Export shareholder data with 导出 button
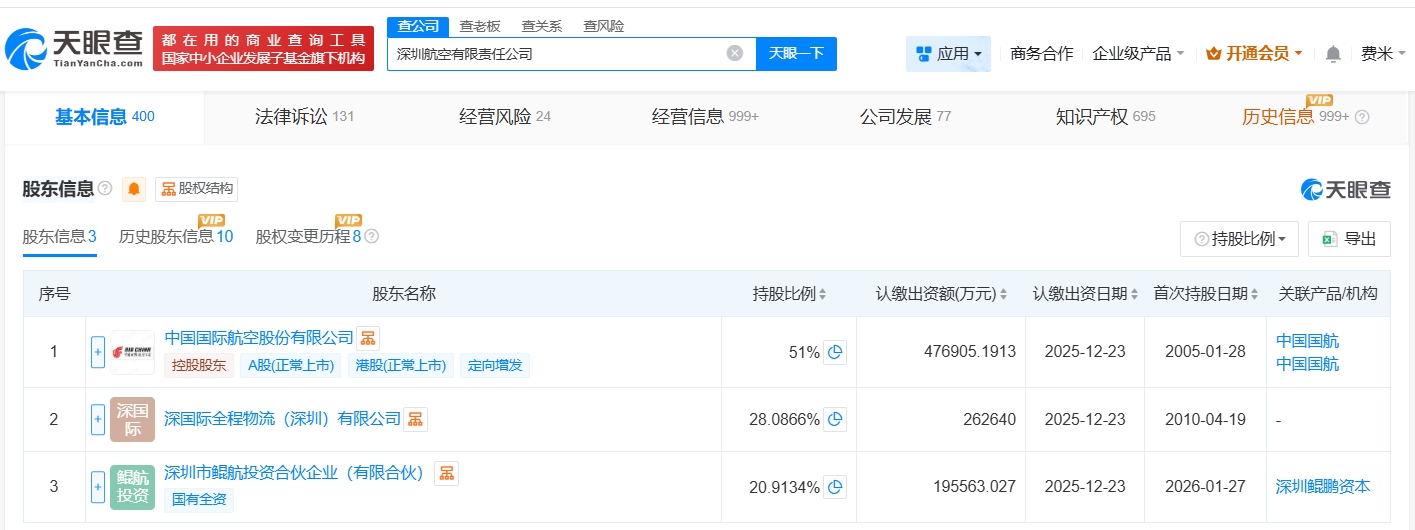The width and height of the screenshot is (1415, 530). 1349,239
